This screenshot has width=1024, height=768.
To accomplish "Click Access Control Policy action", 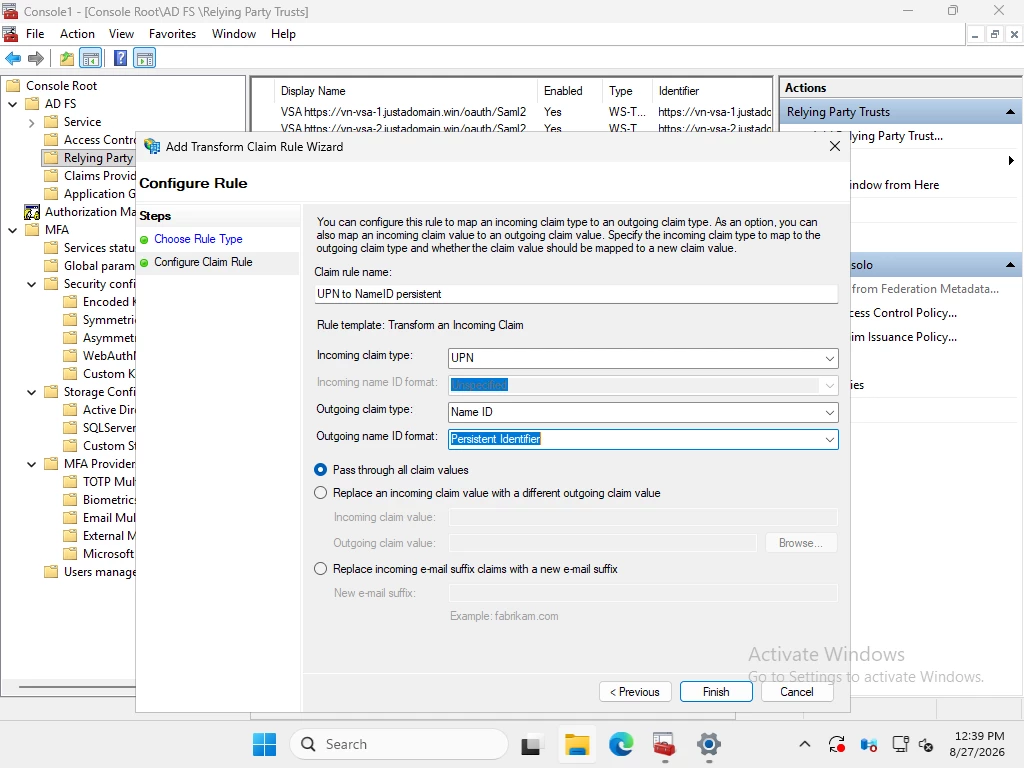I will point(904,313).
